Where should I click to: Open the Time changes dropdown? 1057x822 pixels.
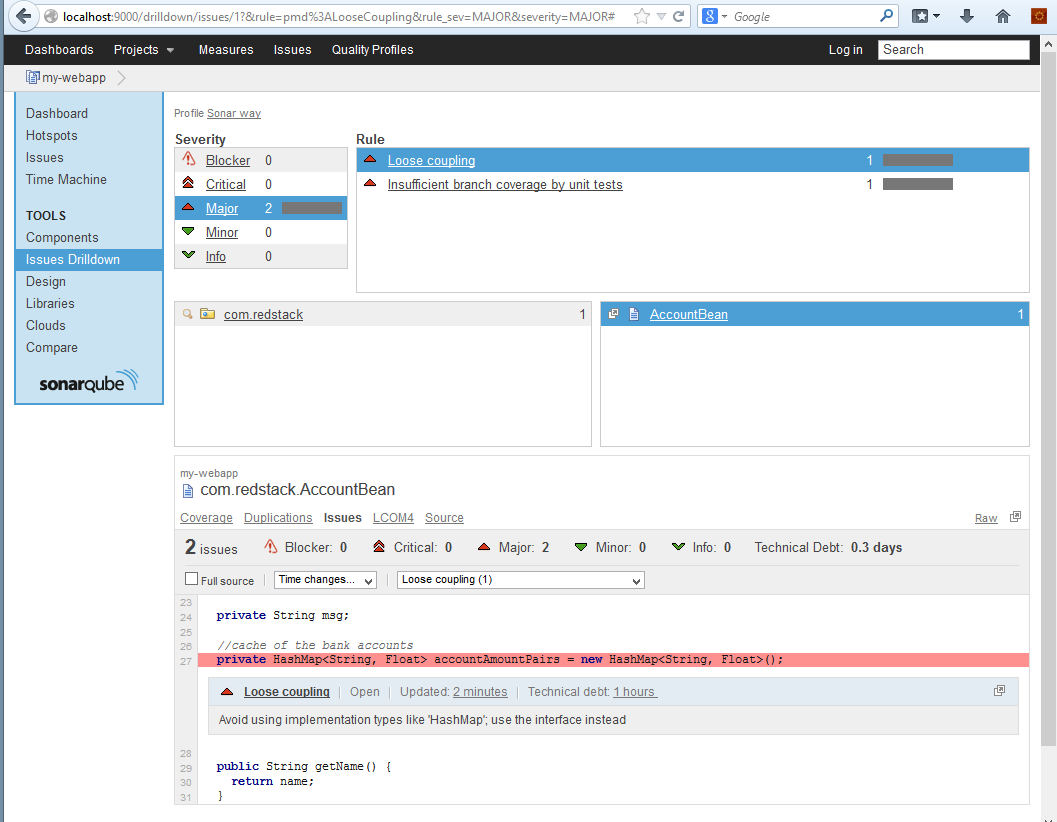point(325,580)
